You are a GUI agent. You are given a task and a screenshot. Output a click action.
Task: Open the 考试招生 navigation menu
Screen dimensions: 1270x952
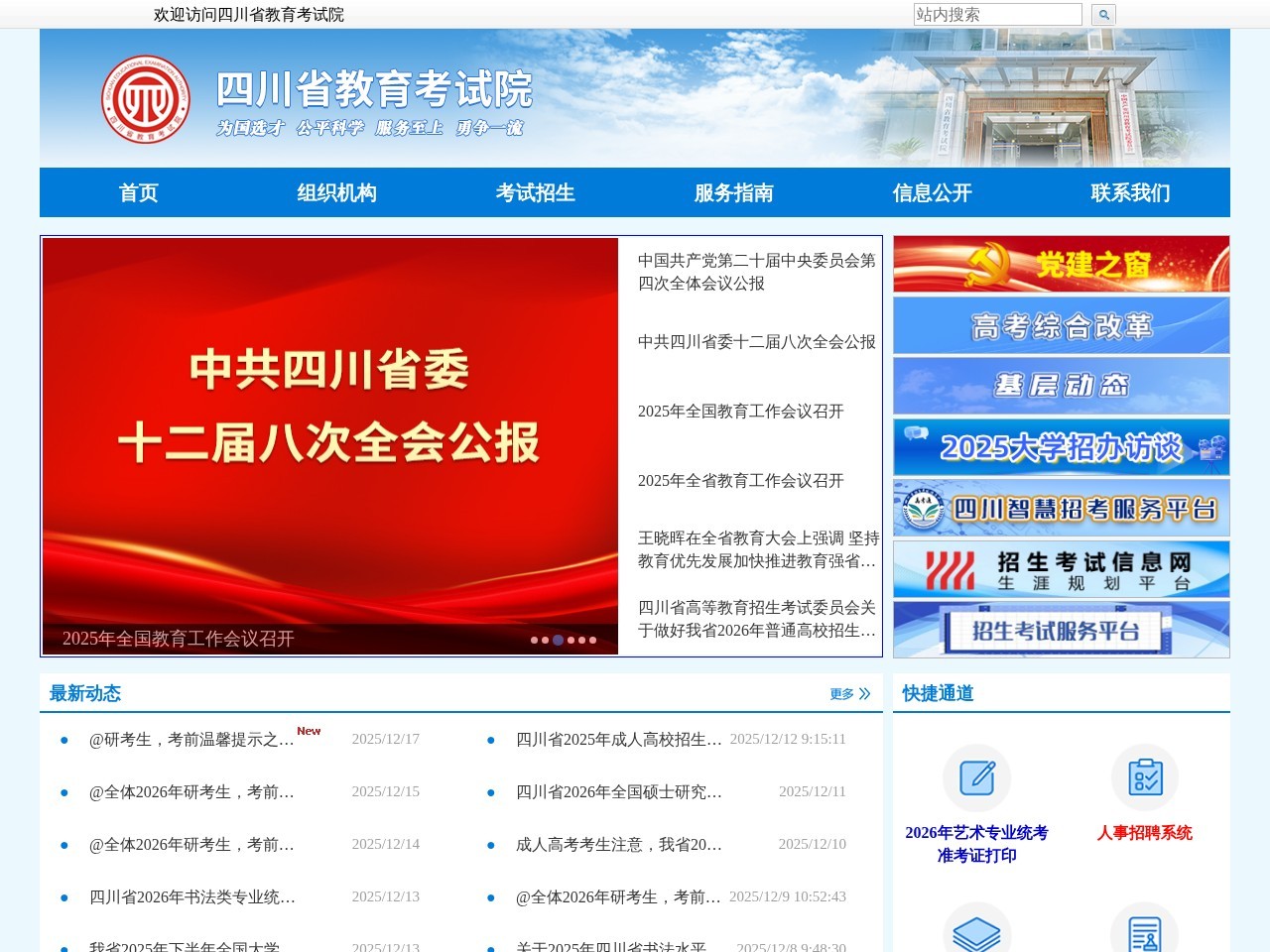tap(535, 192)
